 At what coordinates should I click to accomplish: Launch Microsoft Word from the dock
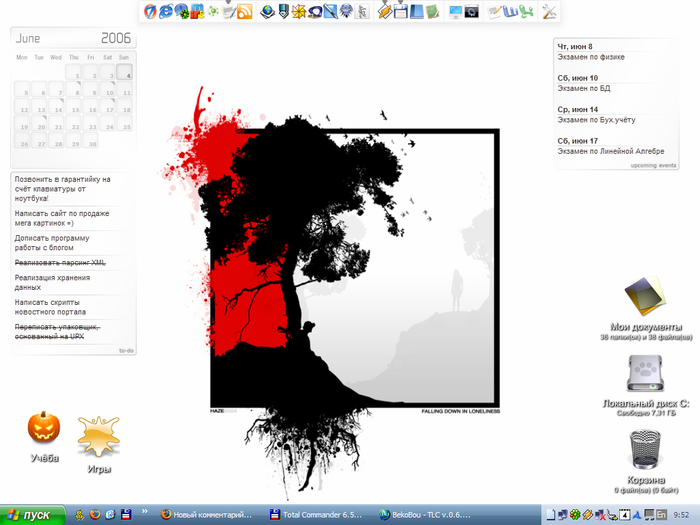click(511, 11)
